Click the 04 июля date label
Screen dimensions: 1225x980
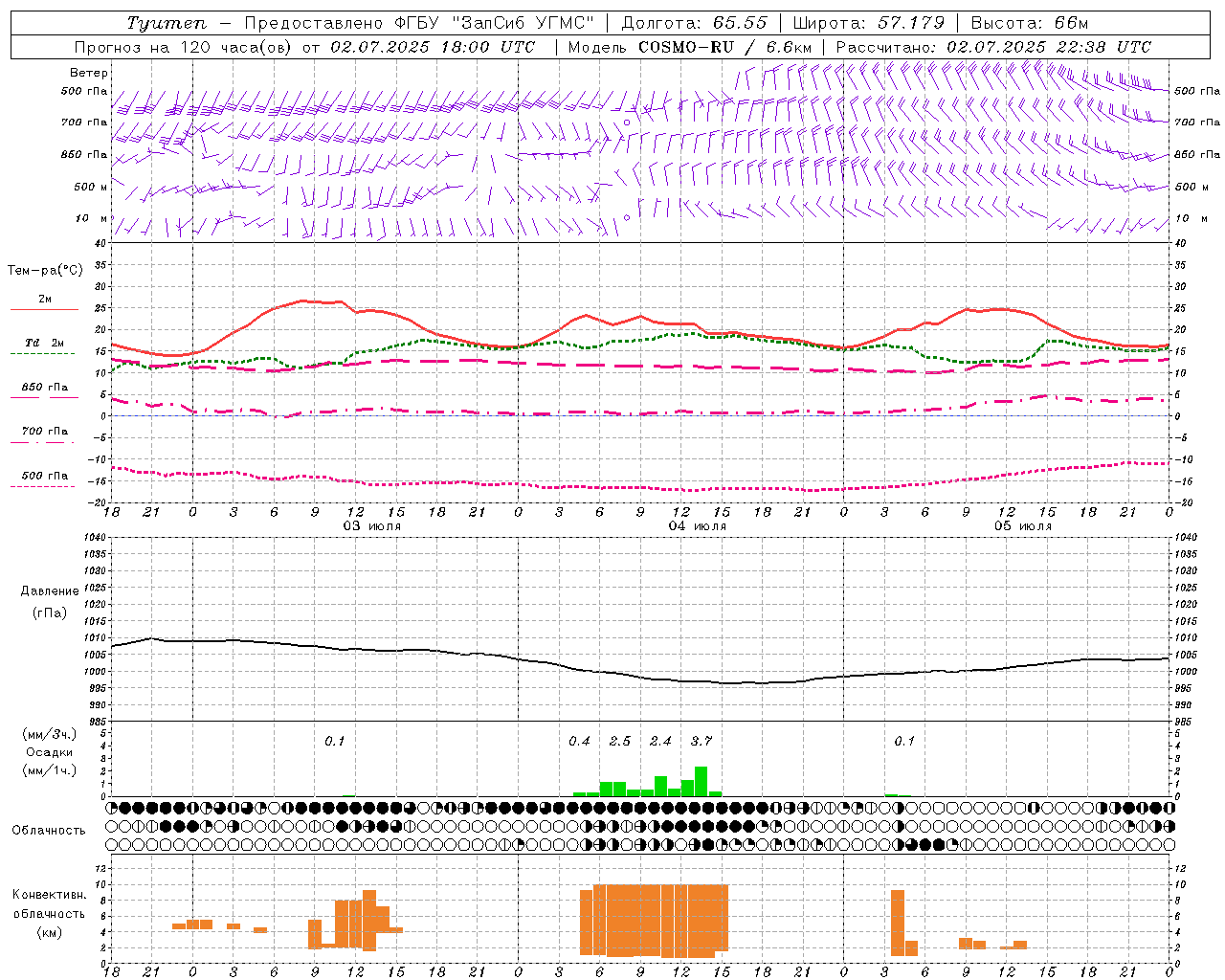coord(697,526)
